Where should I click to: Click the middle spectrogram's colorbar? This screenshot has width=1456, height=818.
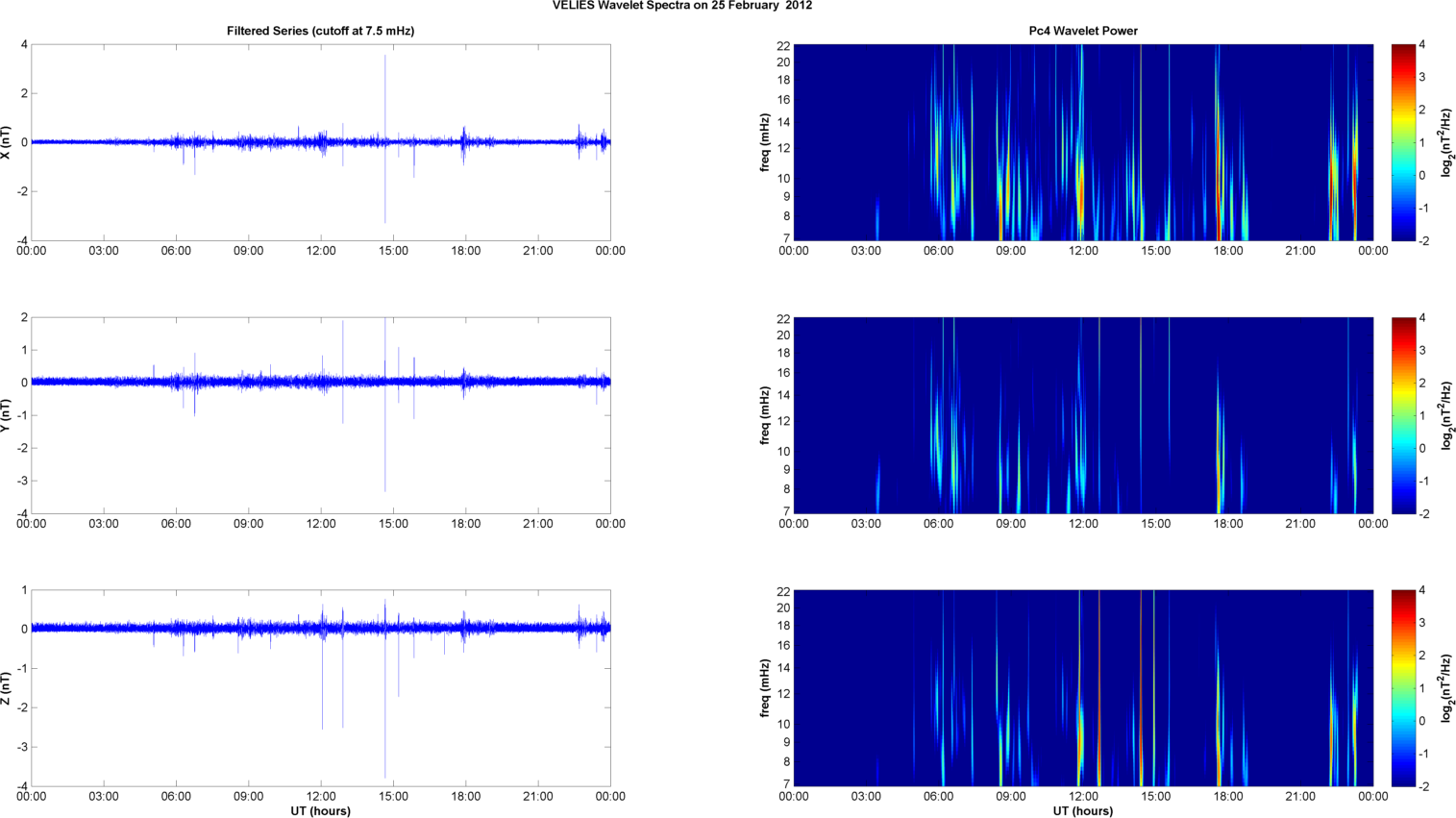coord(1403,415)
